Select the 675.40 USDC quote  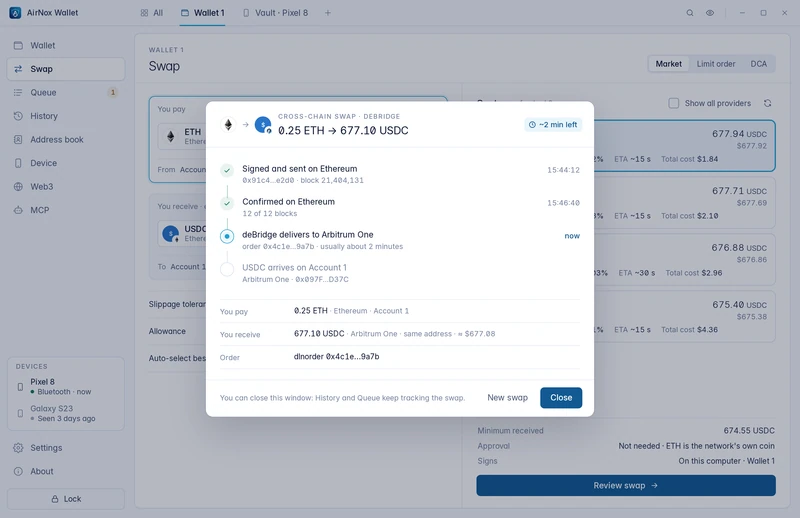point(684,316)
